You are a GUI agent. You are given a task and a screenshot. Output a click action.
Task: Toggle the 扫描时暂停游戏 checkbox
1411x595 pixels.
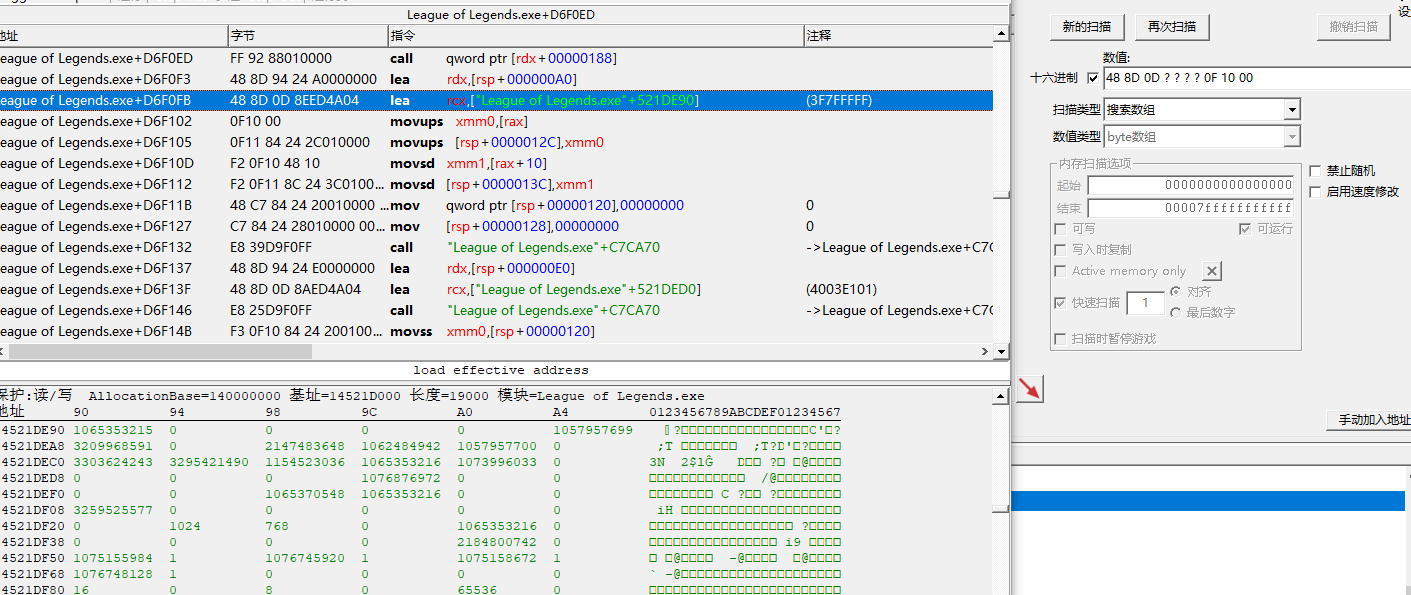tap(1061, 339)
